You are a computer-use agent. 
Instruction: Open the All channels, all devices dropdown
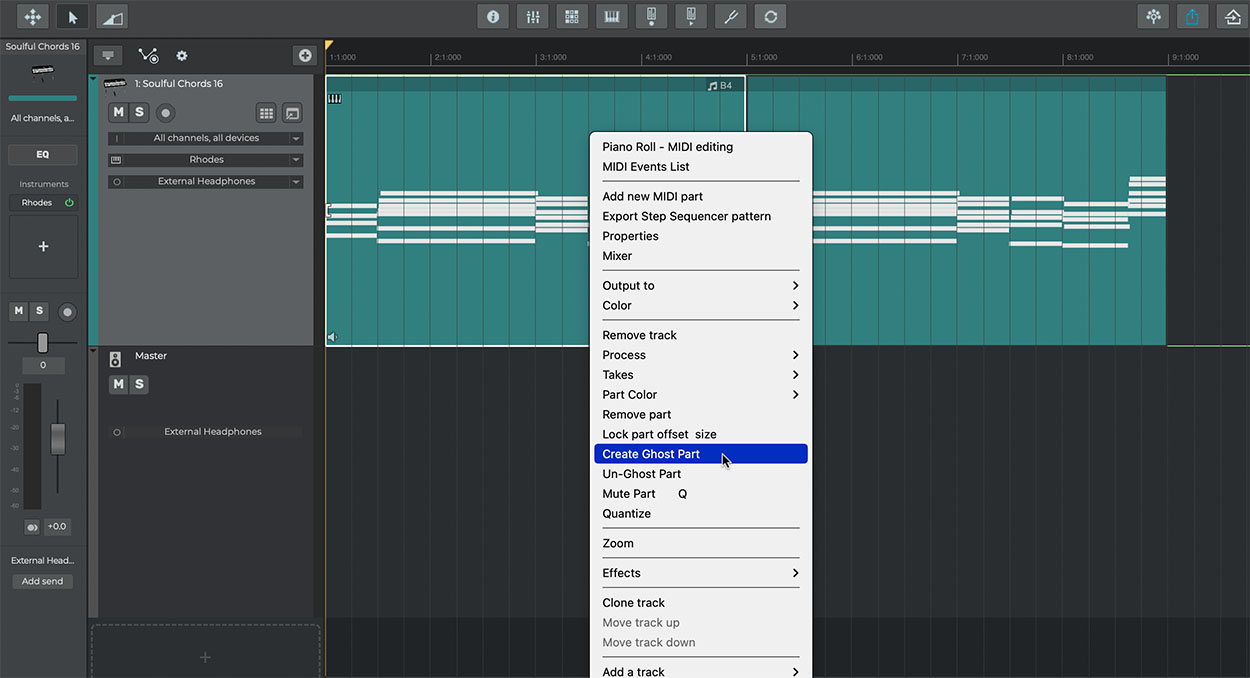[206, 138]
